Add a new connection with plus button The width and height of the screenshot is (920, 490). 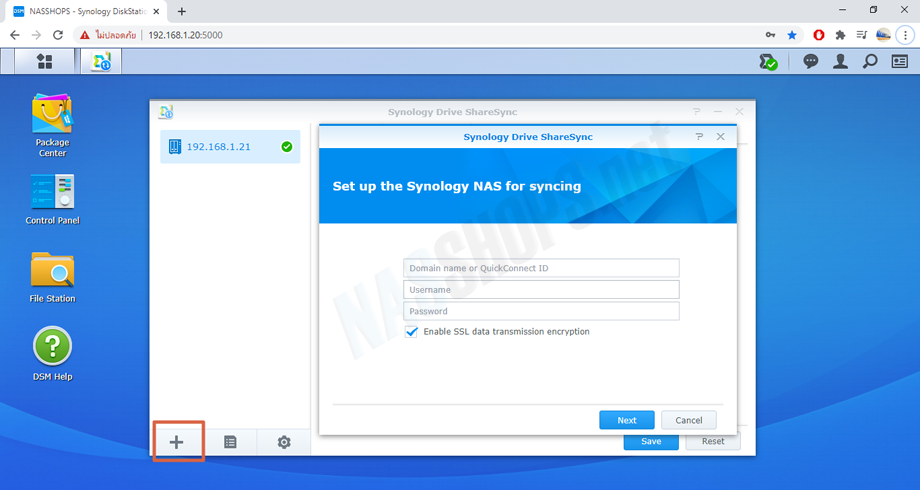coord(177,442)
